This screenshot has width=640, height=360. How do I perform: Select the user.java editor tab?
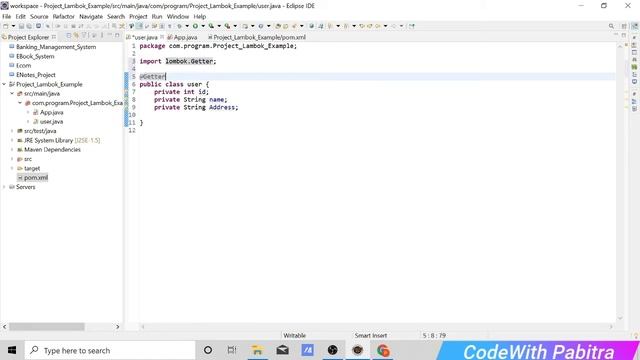(143, 37)
